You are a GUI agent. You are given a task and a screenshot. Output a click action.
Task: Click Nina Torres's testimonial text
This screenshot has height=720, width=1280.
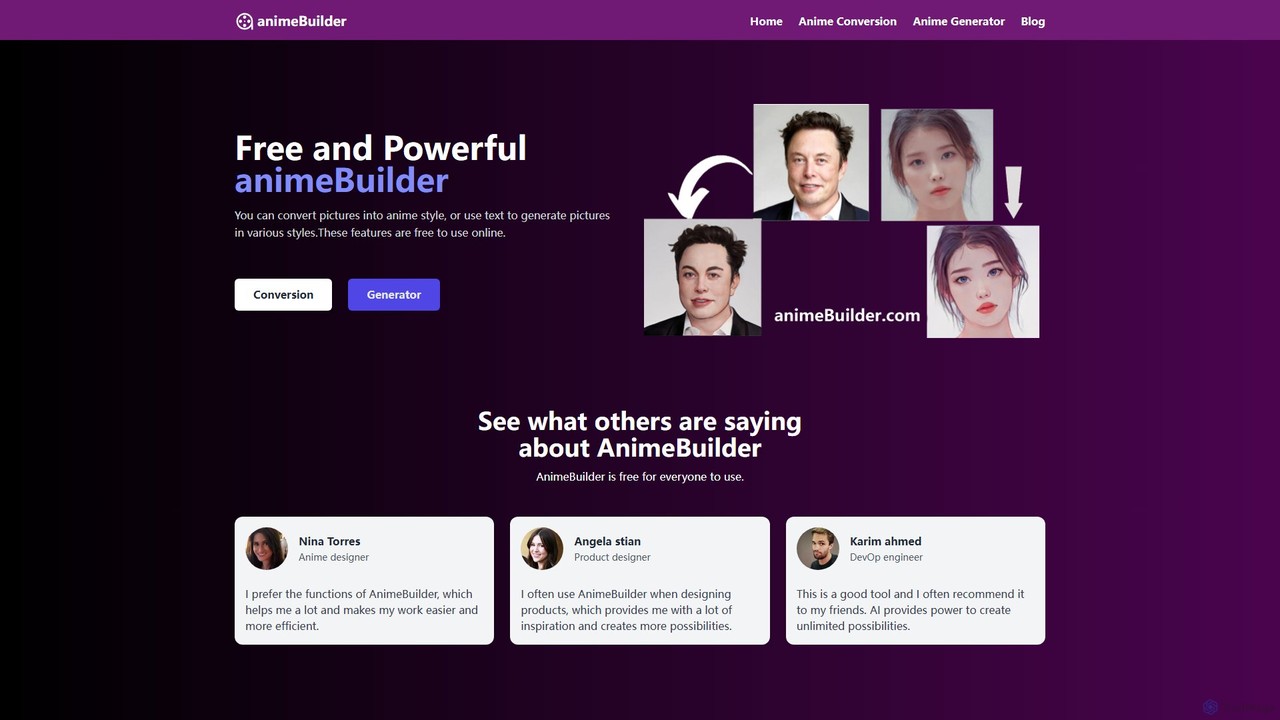[362, 610]
